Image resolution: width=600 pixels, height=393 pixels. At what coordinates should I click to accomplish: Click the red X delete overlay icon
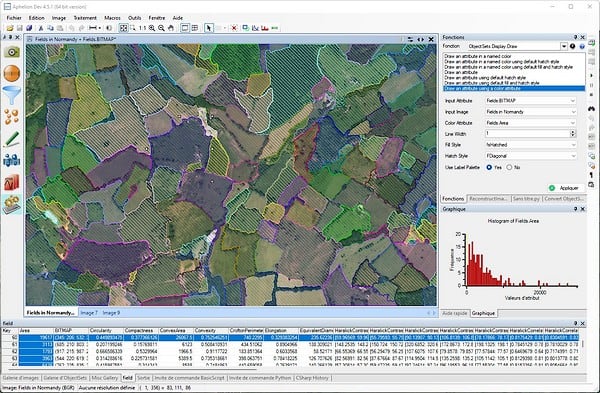coord(234,28)
